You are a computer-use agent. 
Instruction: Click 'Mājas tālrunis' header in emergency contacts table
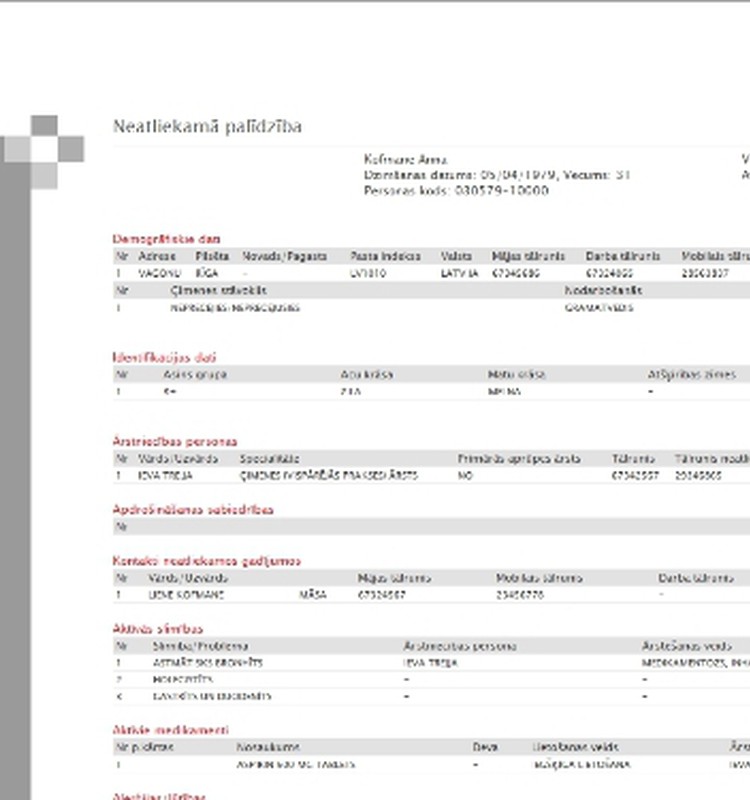point(394,578)
